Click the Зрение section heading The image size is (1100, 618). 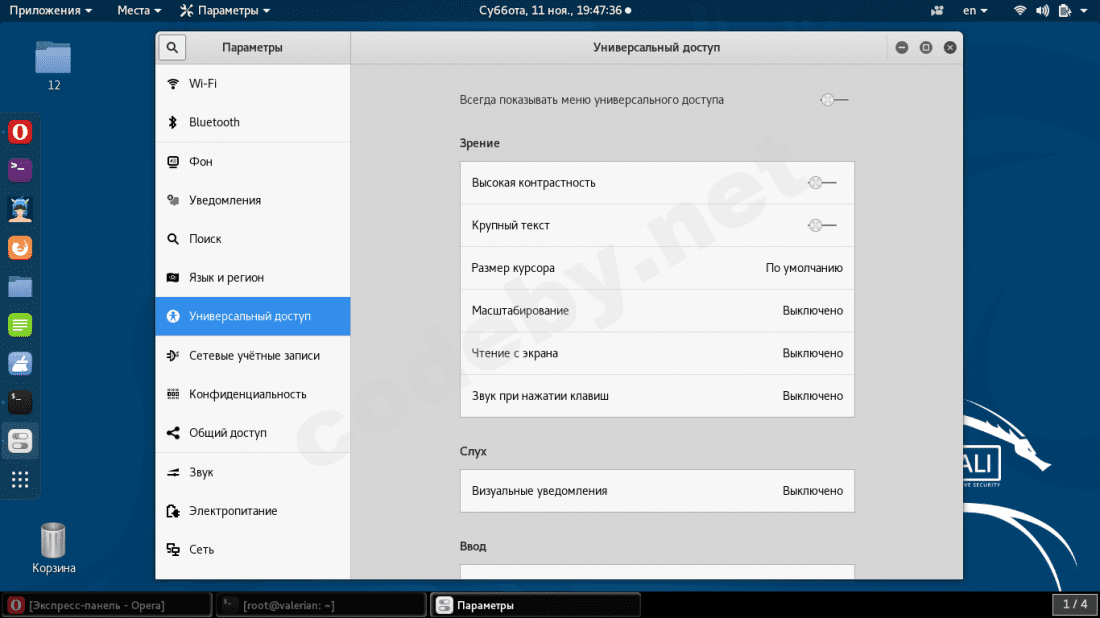click(480, 143)
